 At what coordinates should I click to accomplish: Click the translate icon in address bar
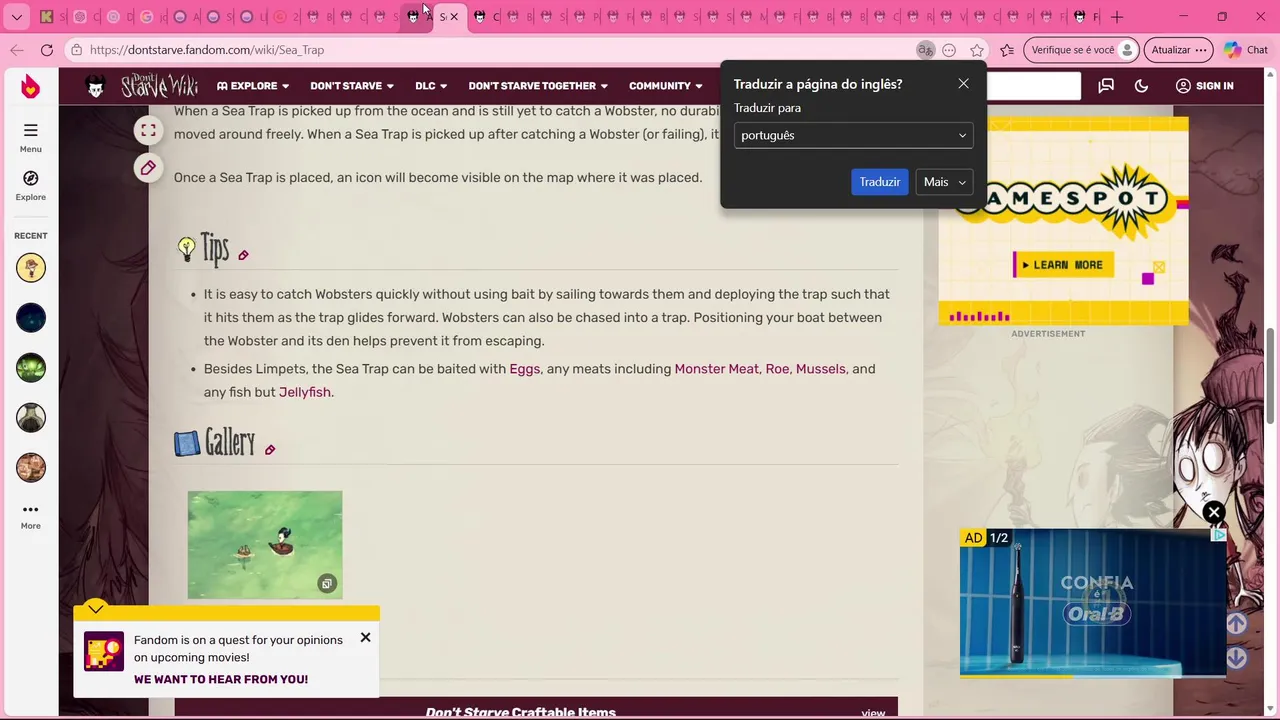(925, 50)
